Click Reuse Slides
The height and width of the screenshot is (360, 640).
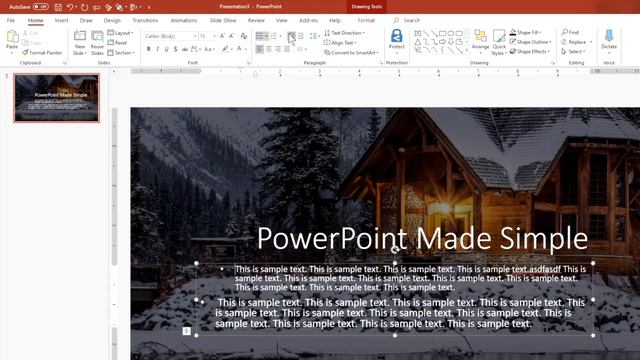97,42
